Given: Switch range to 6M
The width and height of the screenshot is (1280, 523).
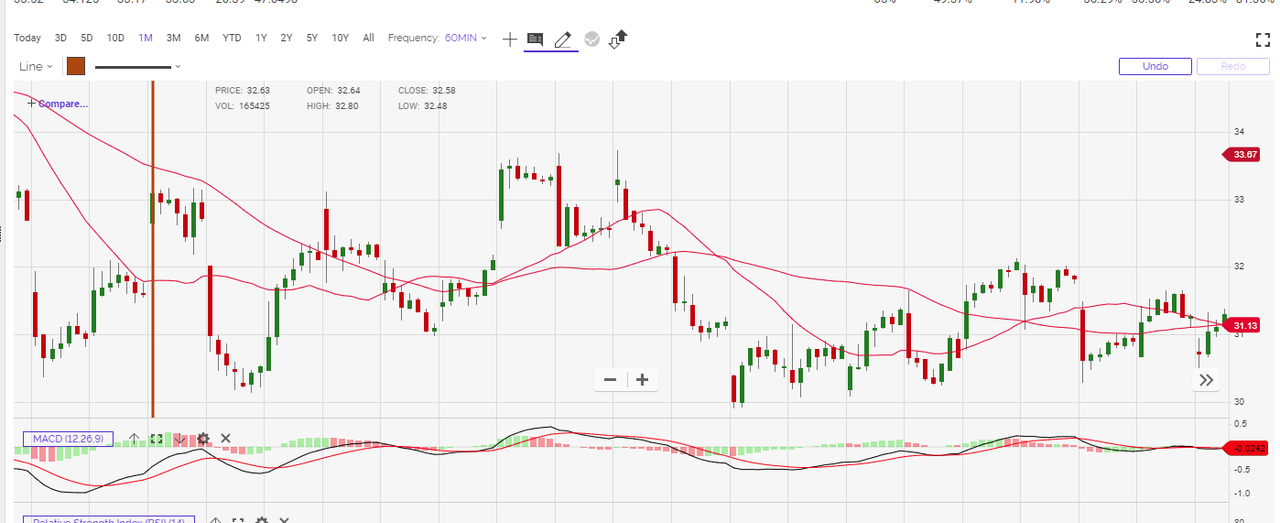Looking at the screenshot, I should click(202, 38).
